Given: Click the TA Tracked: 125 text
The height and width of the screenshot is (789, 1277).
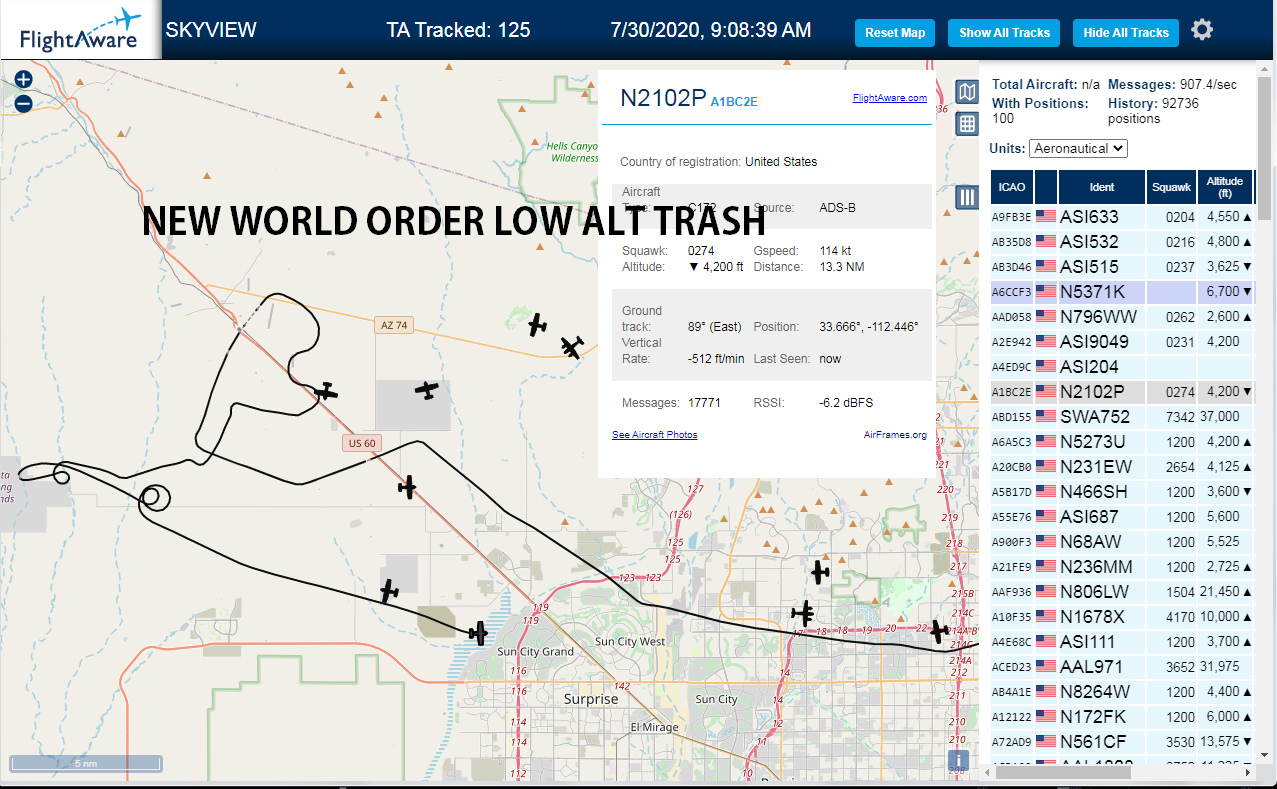Looking at the screenshot, I should click(458, 30).
